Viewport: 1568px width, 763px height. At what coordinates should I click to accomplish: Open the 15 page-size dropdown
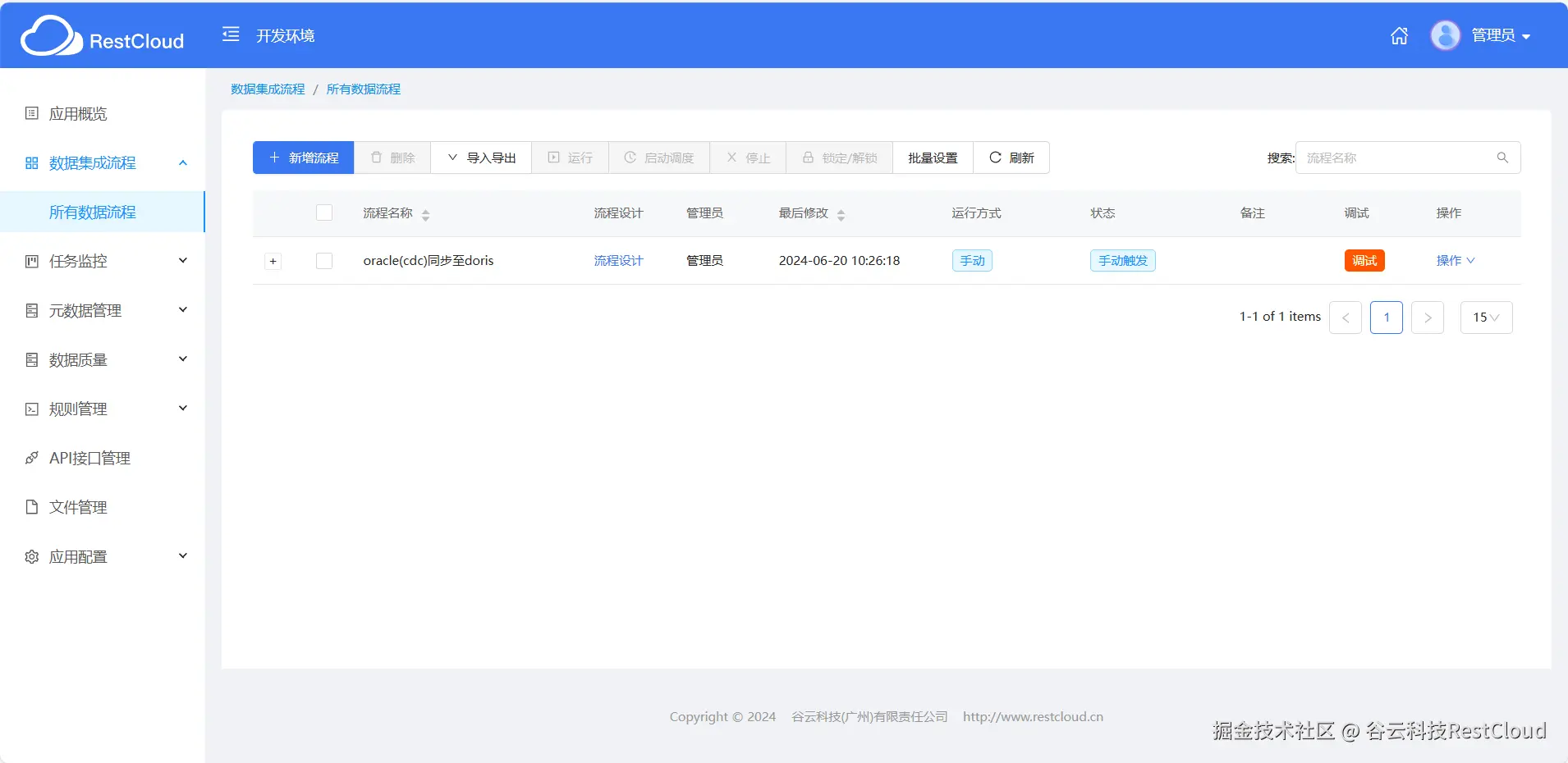pos(1486,318)
